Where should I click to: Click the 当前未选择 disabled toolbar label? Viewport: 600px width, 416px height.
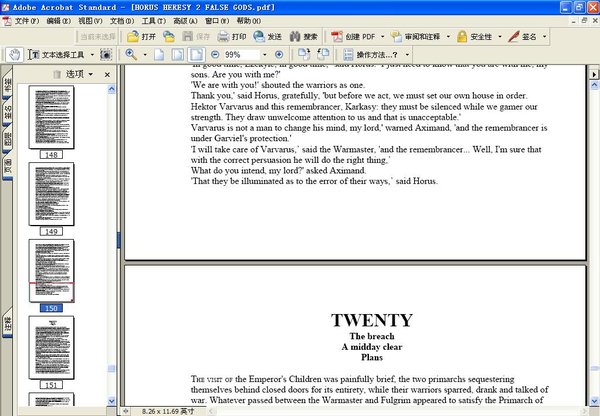(x=98, y=37)
